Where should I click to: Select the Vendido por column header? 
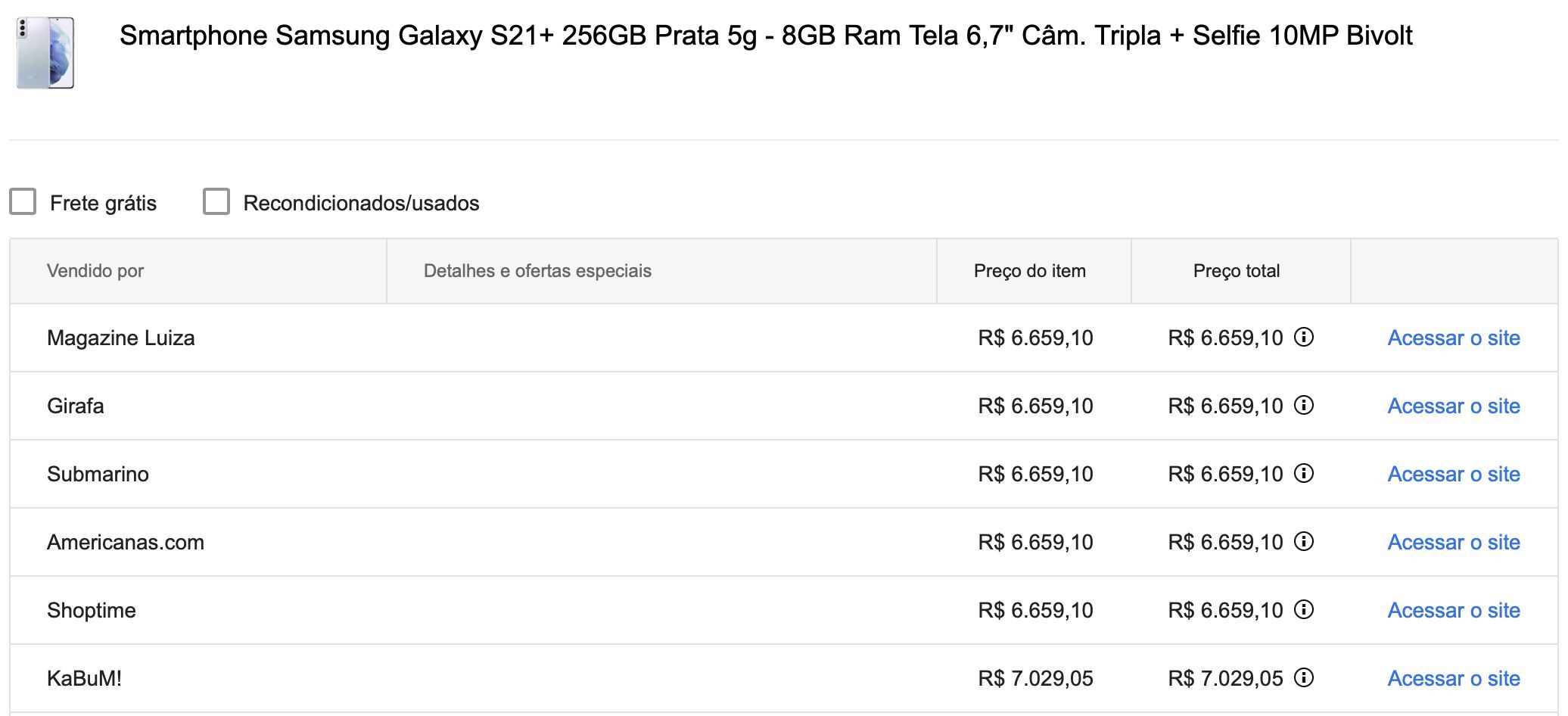[95, 271]
